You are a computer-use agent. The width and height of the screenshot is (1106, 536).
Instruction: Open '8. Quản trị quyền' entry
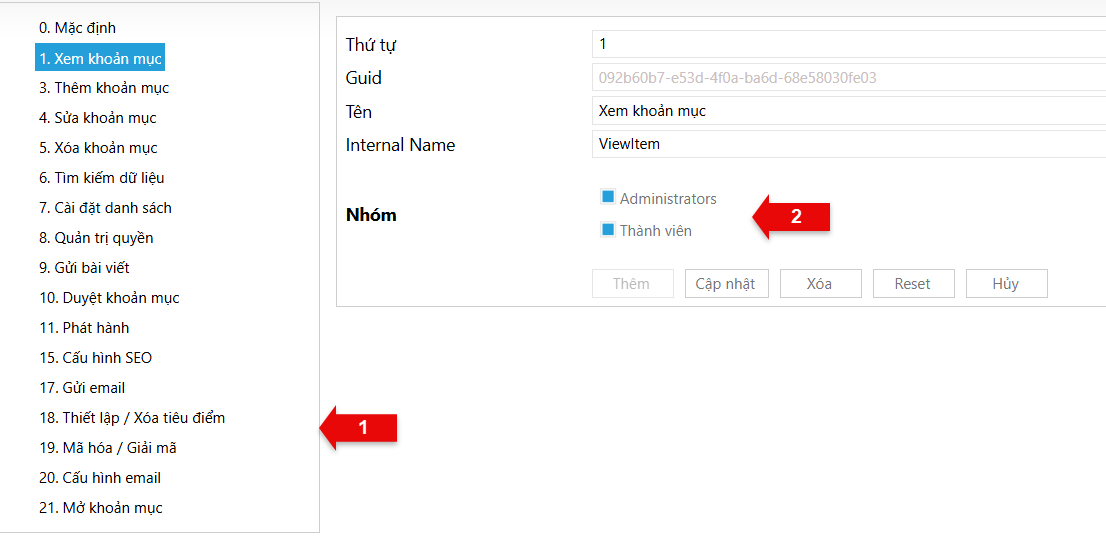pos(96,238)
